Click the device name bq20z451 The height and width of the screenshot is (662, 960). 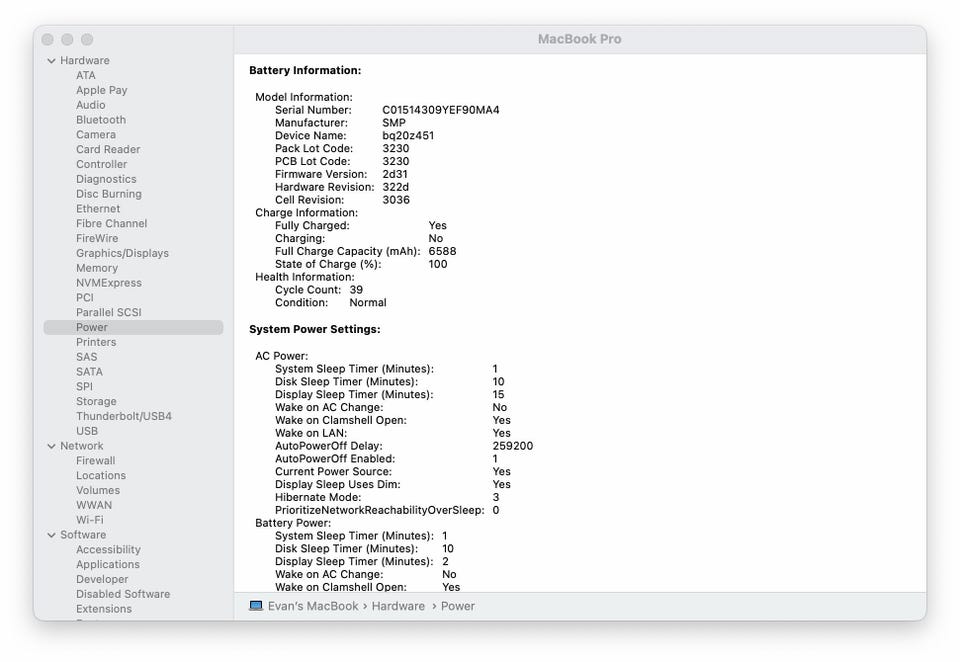(408, 136)
